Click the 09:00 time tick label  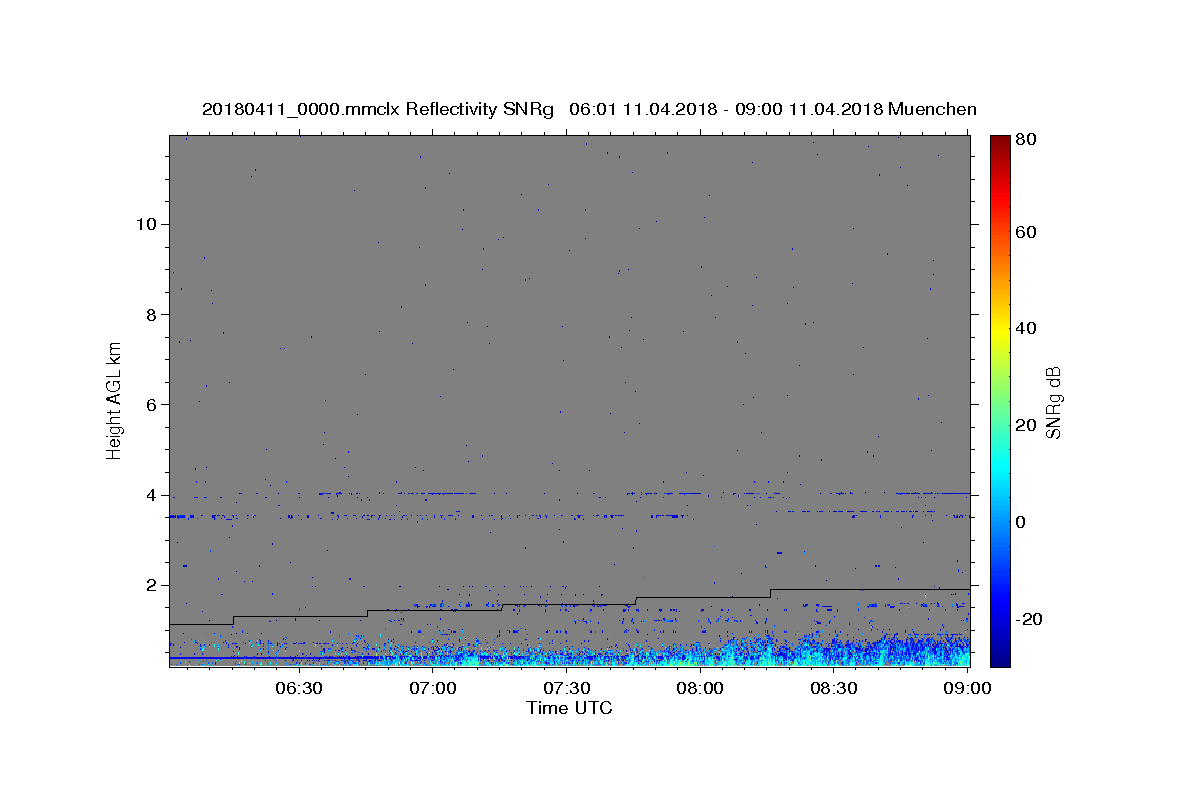[x=968, y=688]
